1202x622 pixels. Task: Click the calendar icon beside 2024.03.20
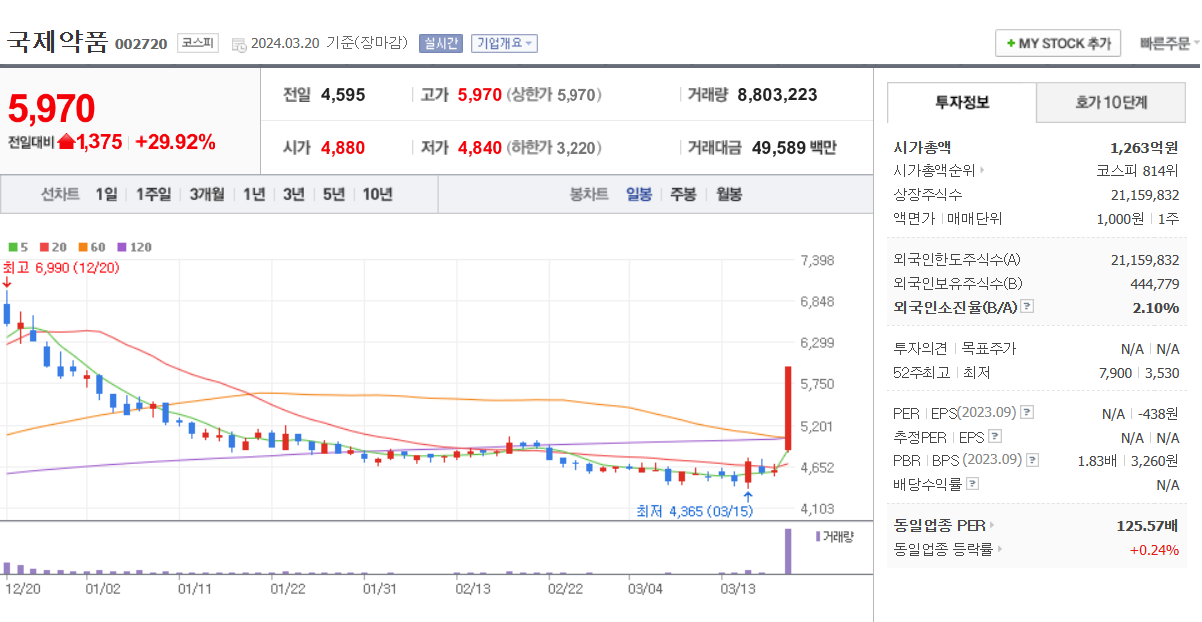239,44
